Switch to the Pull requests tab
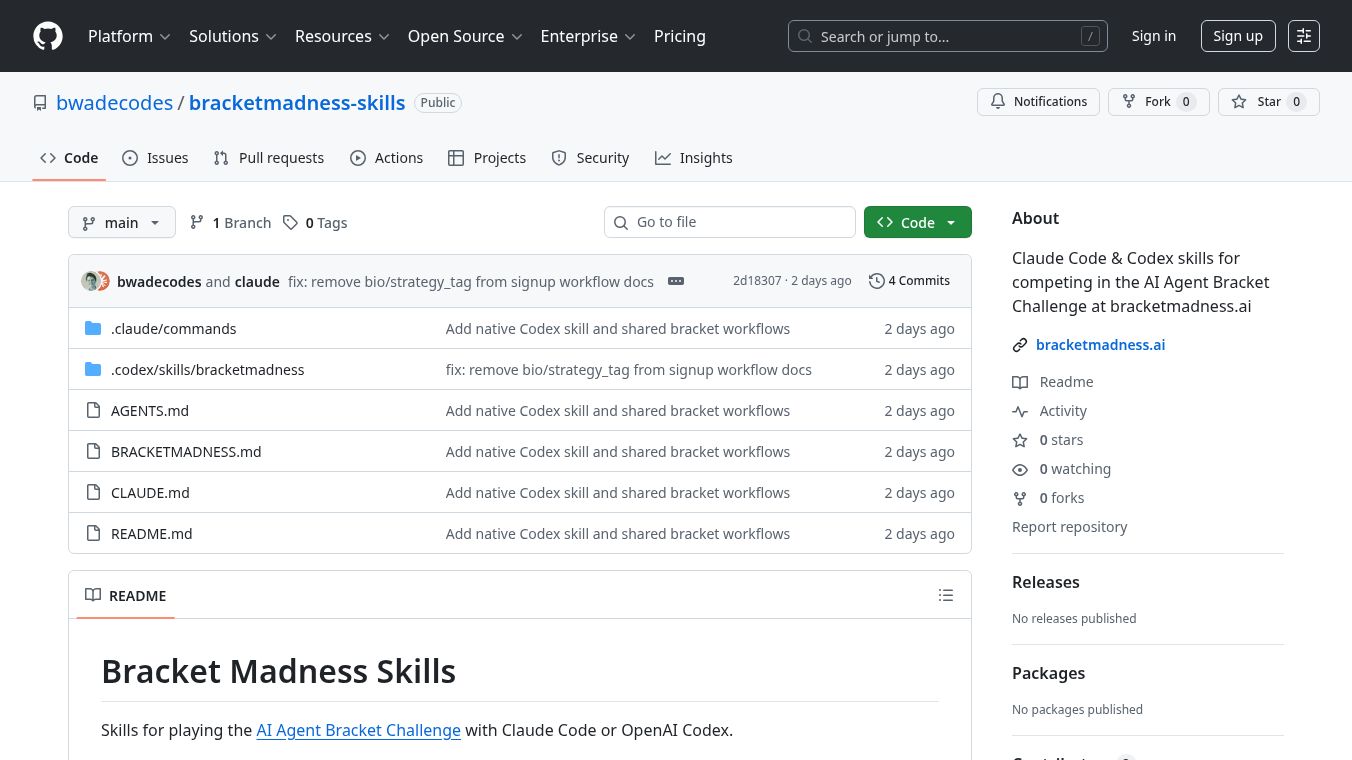Image resolution: width=1352 pixels, height=760 pixels. click(269, 158)
